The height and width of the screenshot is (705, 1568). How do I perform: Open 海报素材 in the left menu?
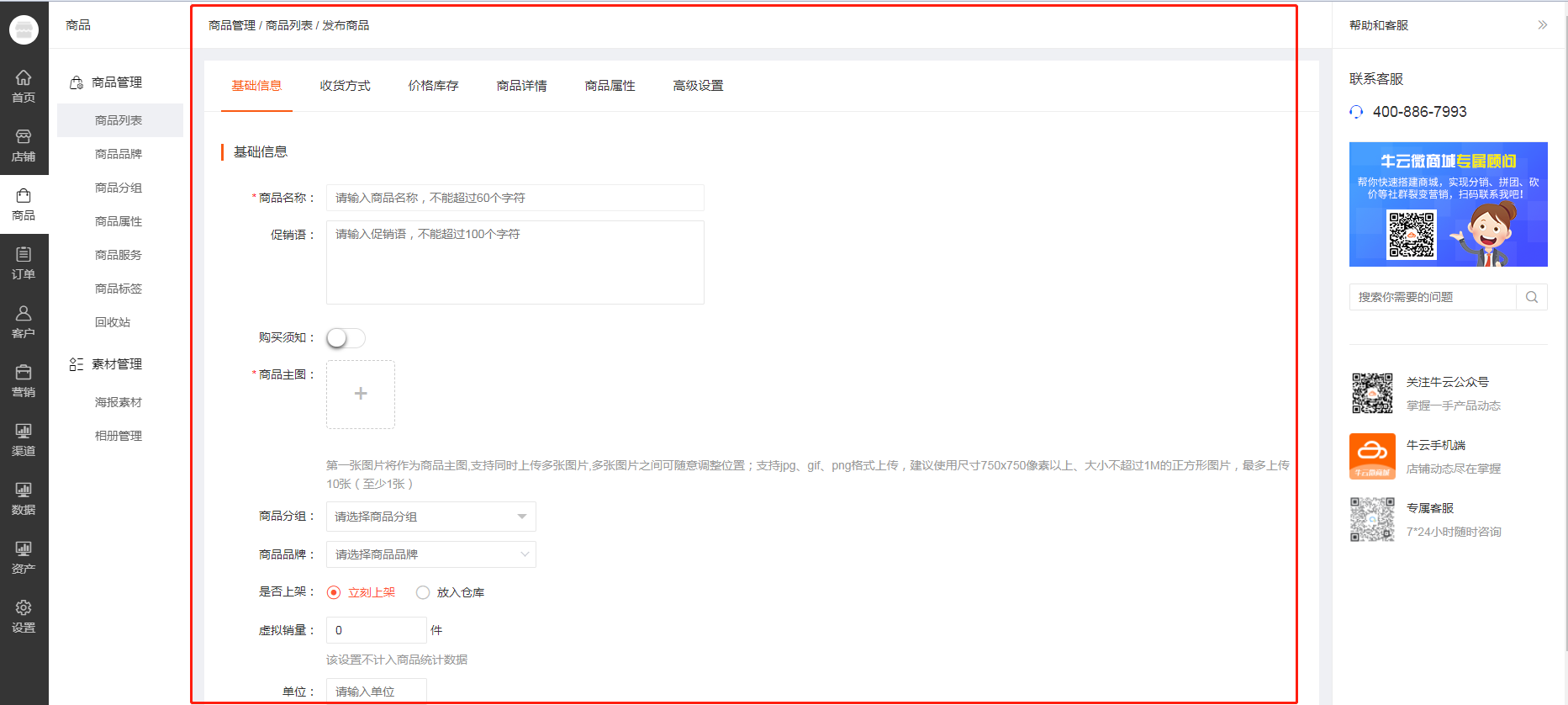pos(119,402)
